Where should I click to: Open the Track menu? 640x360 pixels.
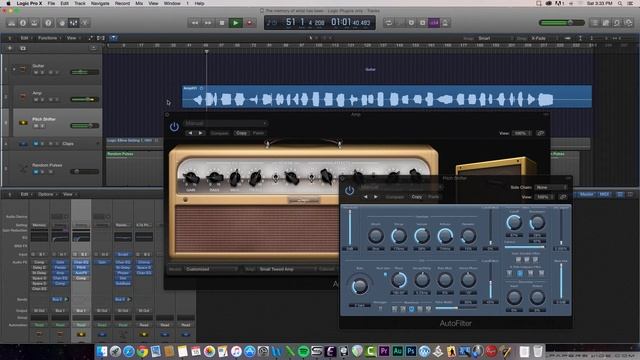coord(80,3)
